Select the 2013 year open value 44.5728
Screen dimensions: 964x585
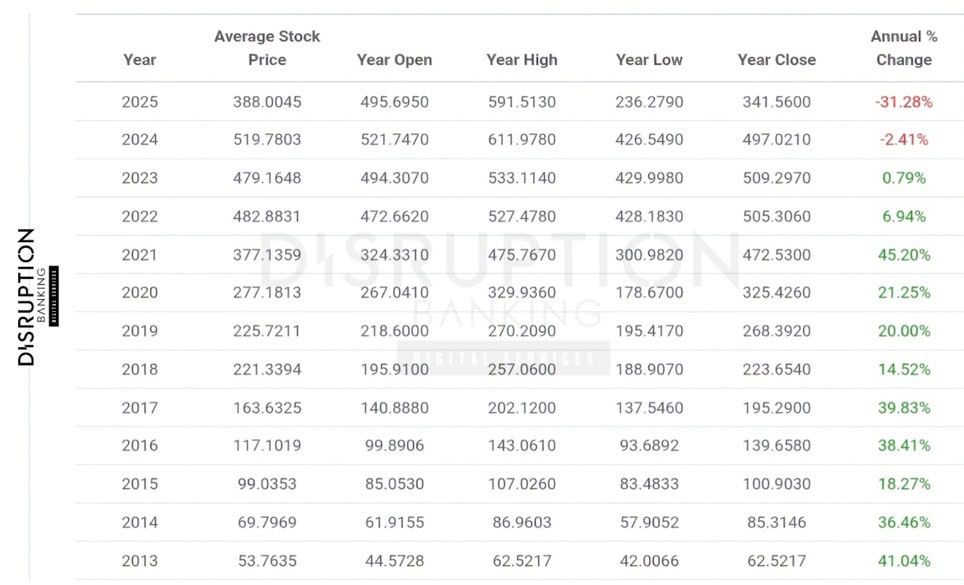click(394, 561)
